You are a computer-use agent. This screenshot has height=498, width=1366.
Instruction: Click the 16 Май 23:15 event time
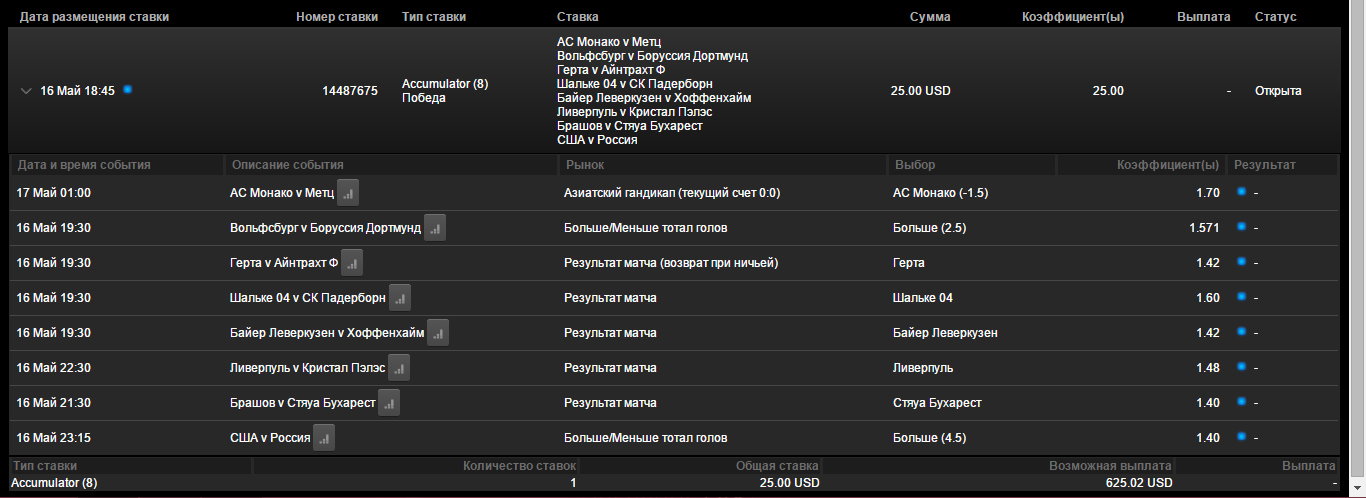click(x=53, y=437)
